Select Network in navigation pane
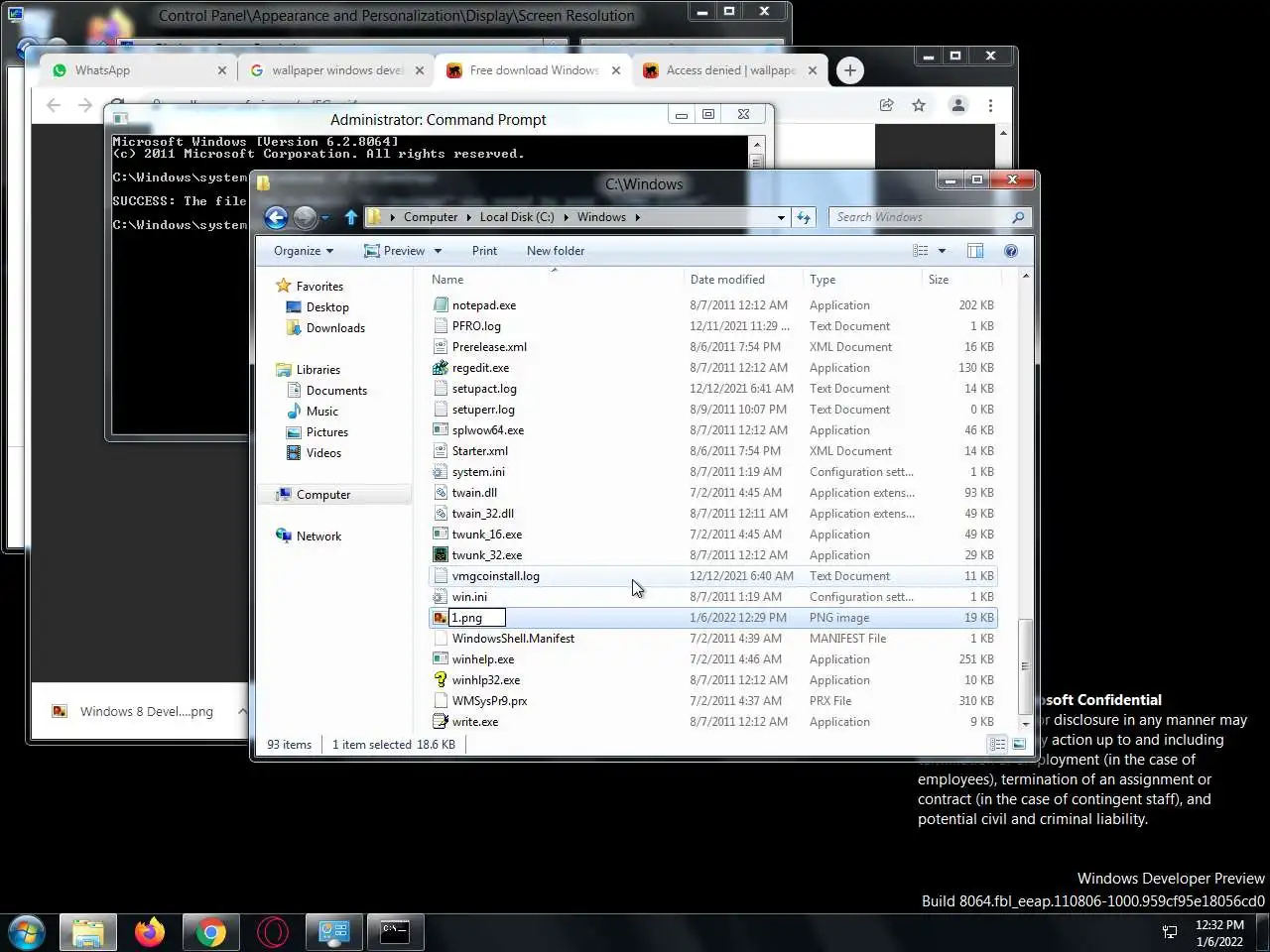1270x952 pixels. [318, 536]
